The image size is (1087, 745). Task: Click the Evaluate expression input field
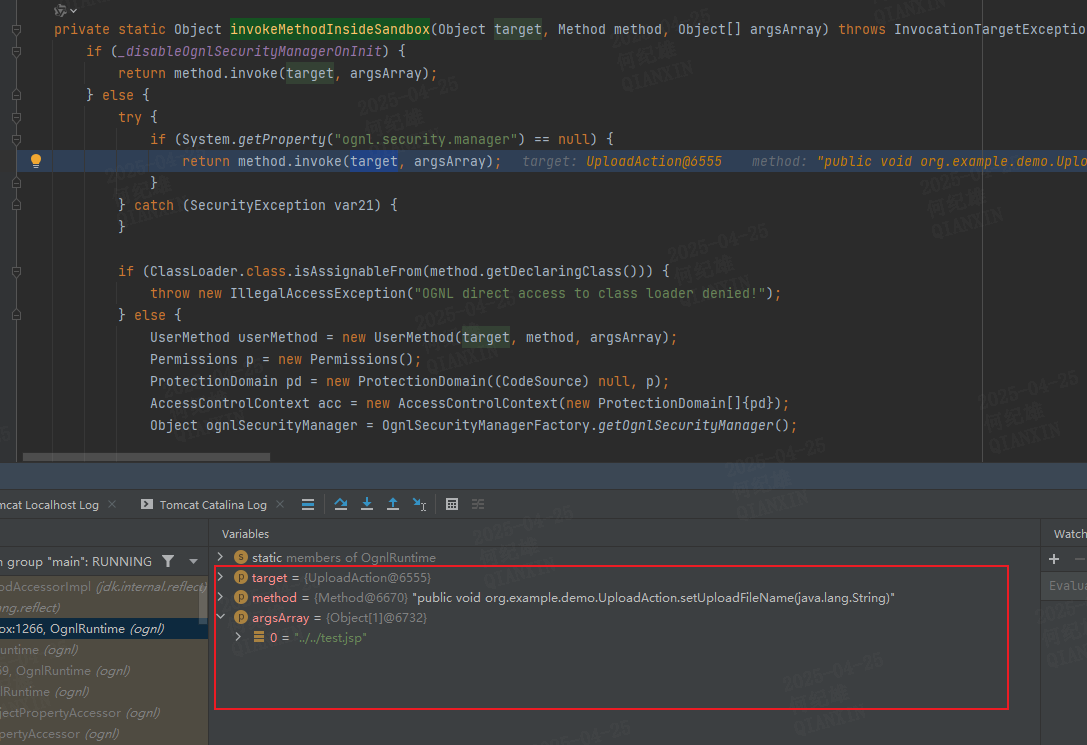1065,586
